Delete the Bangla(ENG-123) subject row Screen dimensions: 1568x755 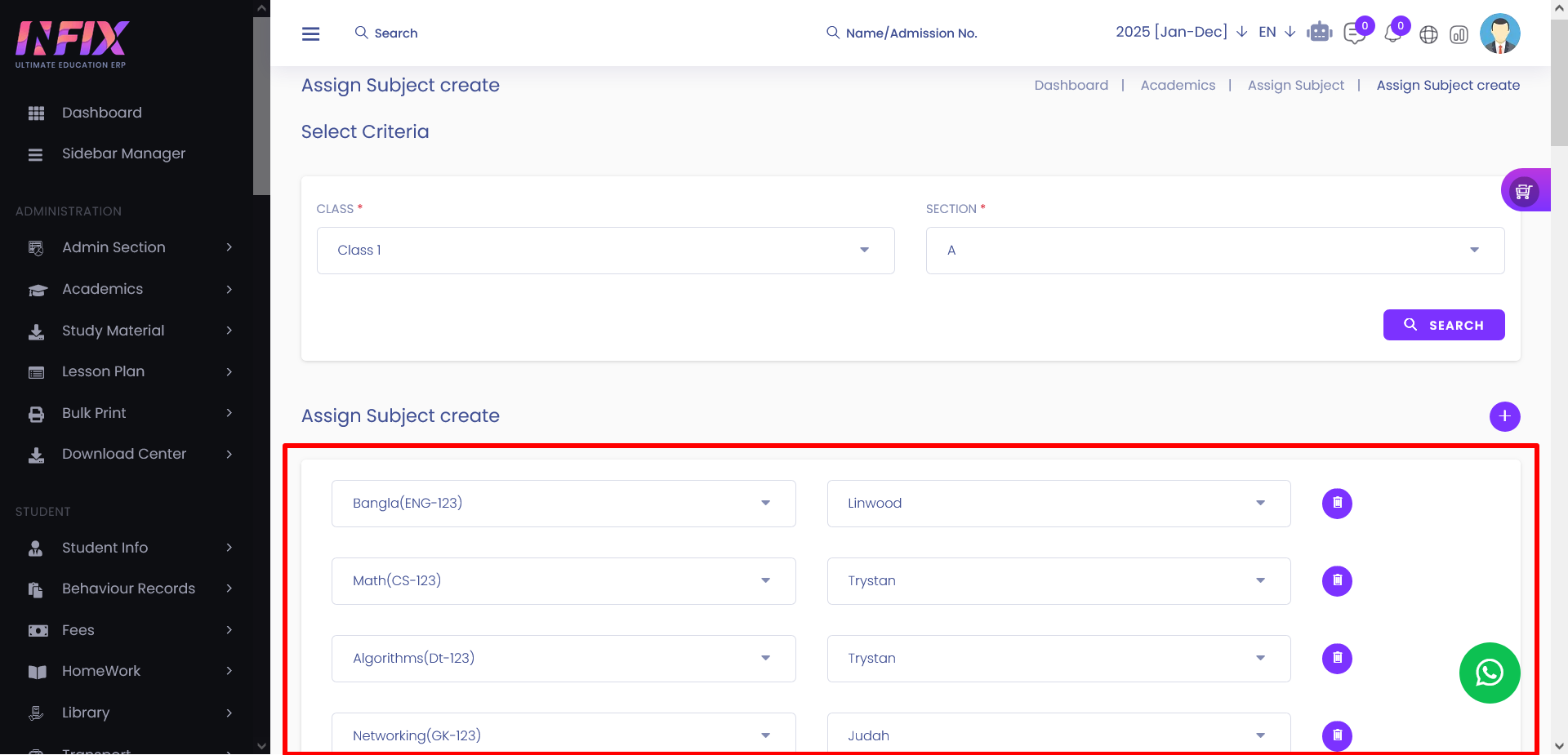point(1337,504)
